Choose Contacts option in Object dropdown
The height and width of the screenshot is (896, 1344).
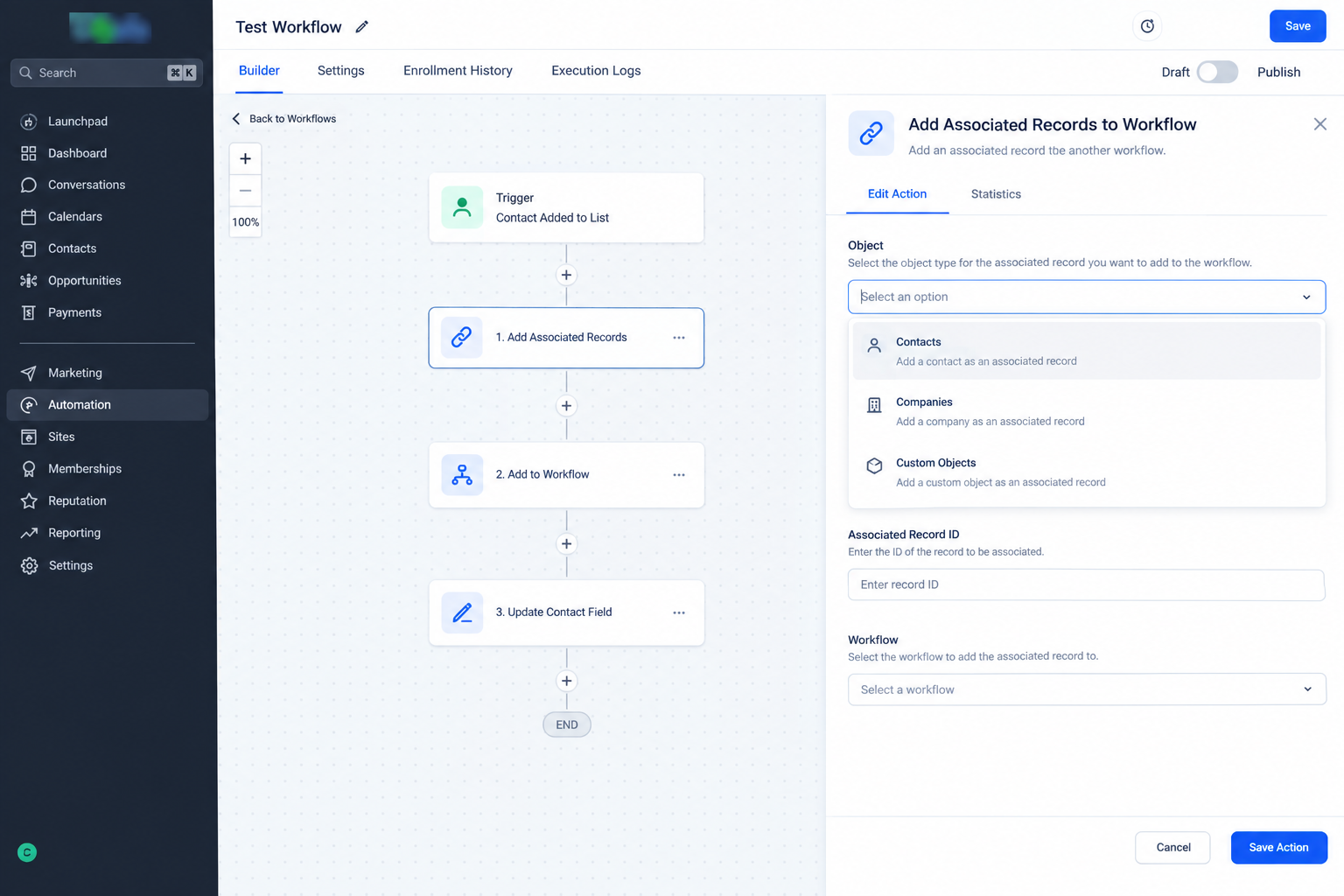[x=1087, y=351]
